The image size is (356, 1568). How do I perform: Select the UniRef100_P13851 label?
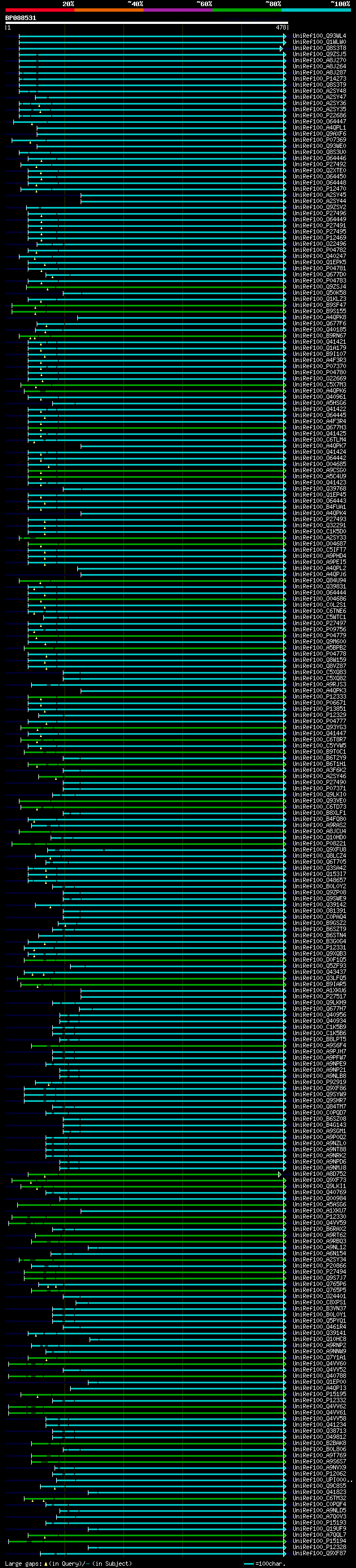point(319,709)
